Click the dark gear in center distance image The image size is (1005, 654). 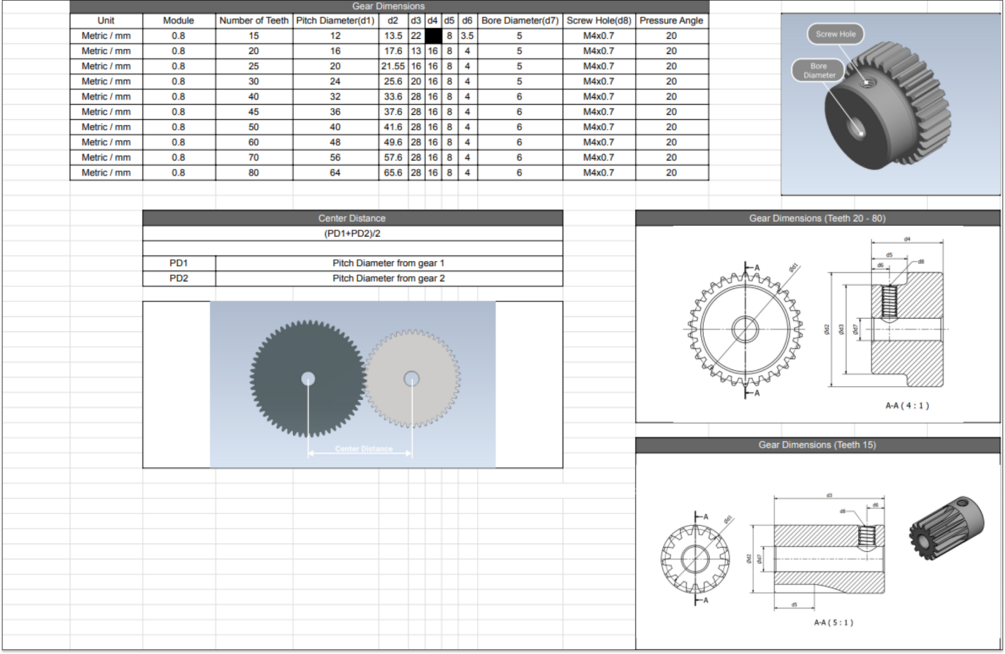[308, 378]
